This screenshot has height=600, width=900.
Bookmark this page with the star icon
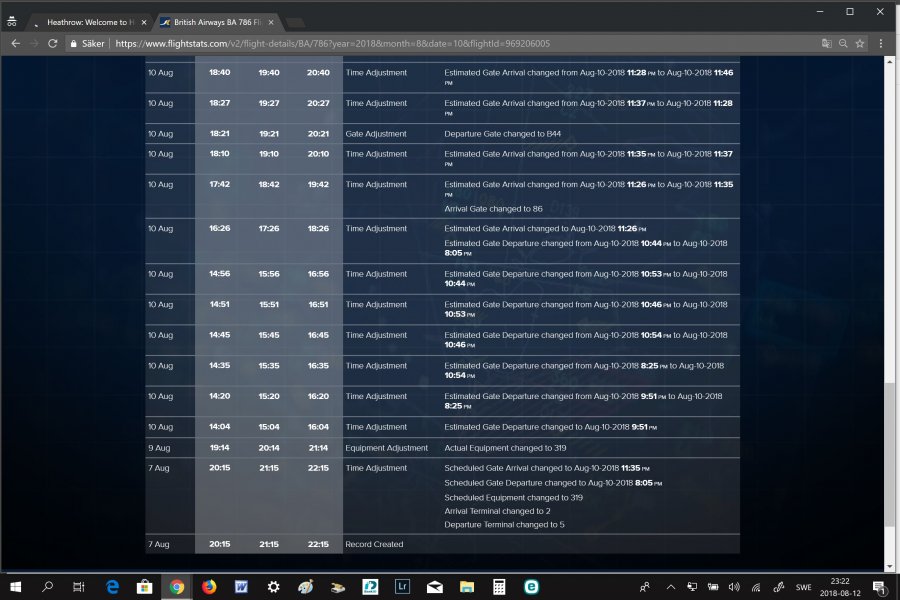pyautogui.click(x=860, y=44)
